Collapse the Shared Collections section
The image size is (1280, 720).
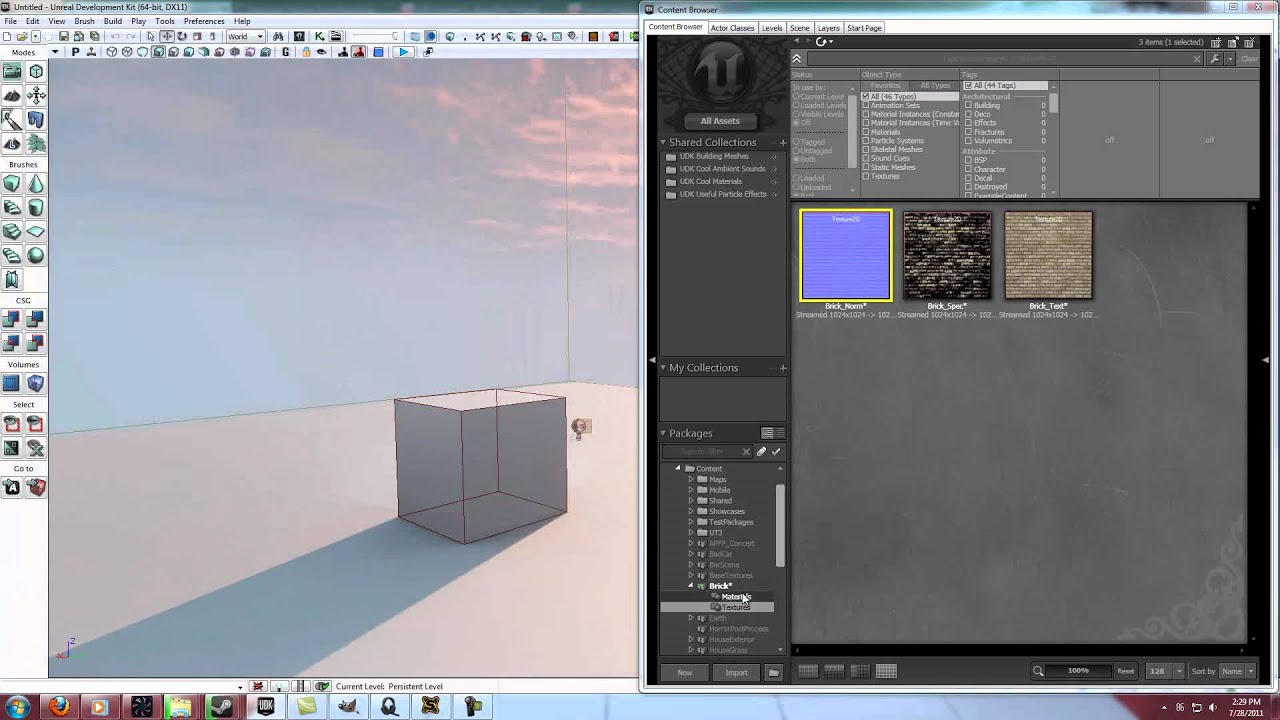click(662, 143)
